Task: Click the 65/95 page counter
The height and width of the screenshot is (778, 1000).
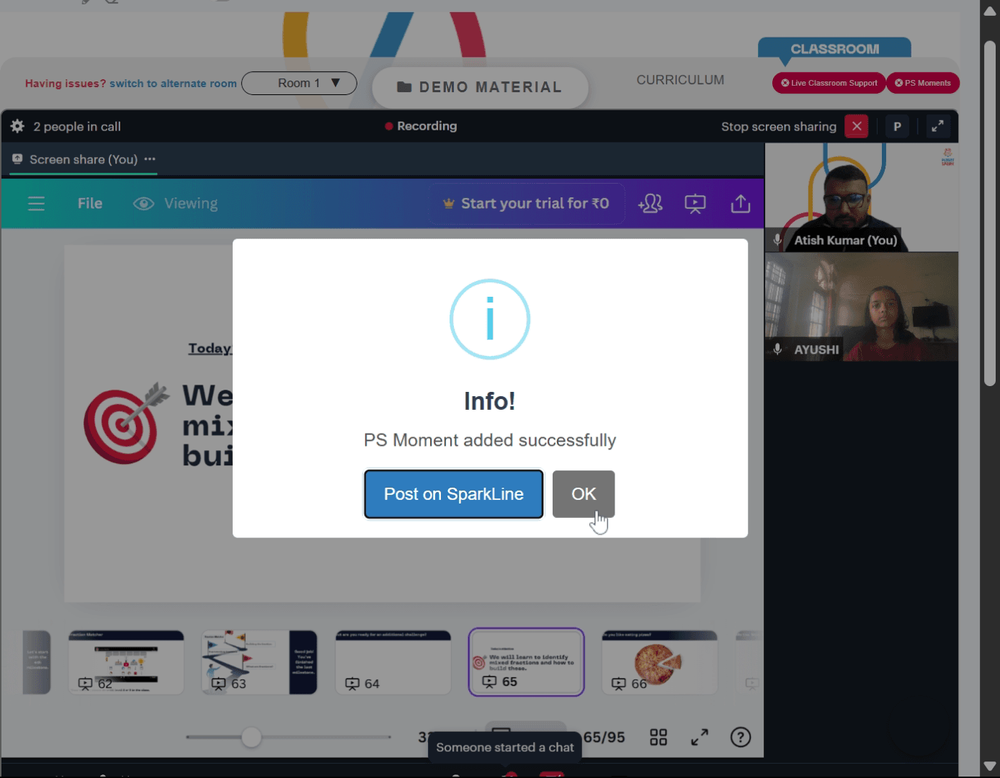Action: coord(604,737)
